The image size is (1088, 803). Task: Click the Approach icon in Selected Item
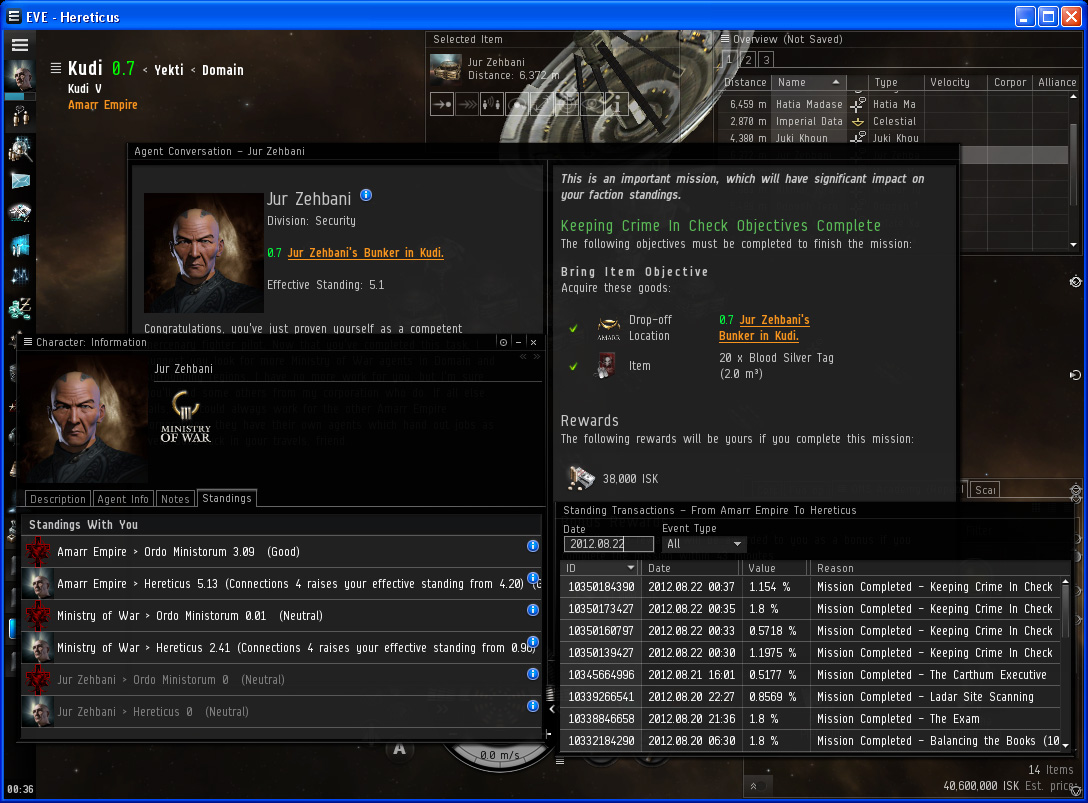(442, 105)
